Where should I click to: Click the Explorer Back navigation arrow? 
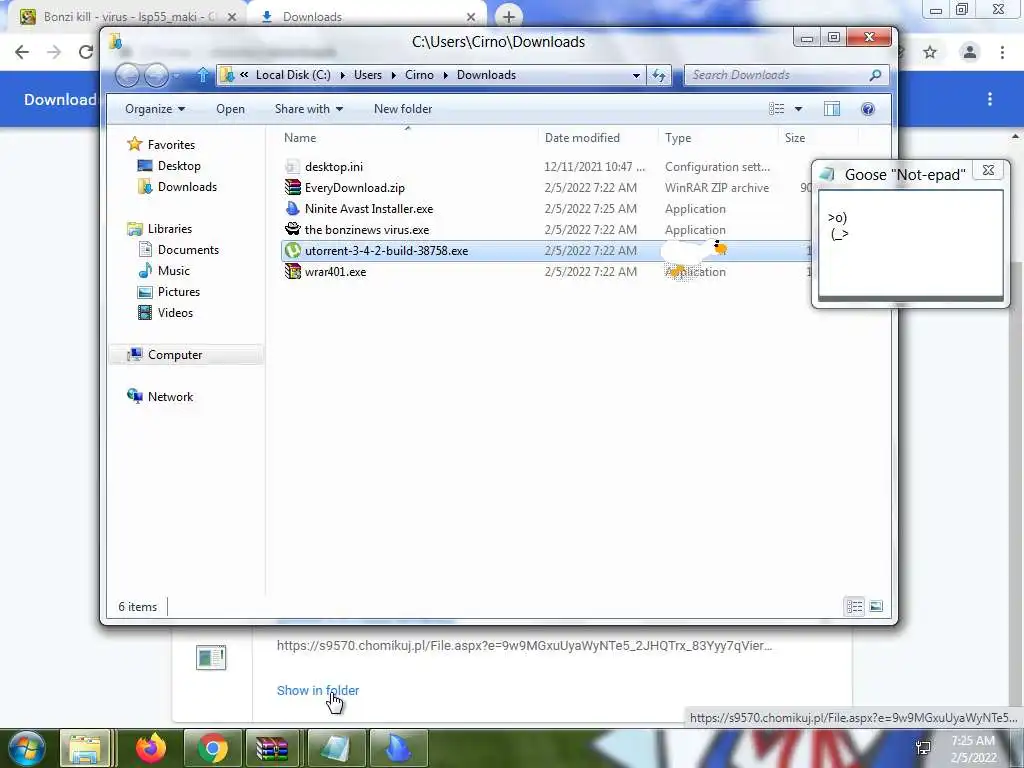pos(127,76)
